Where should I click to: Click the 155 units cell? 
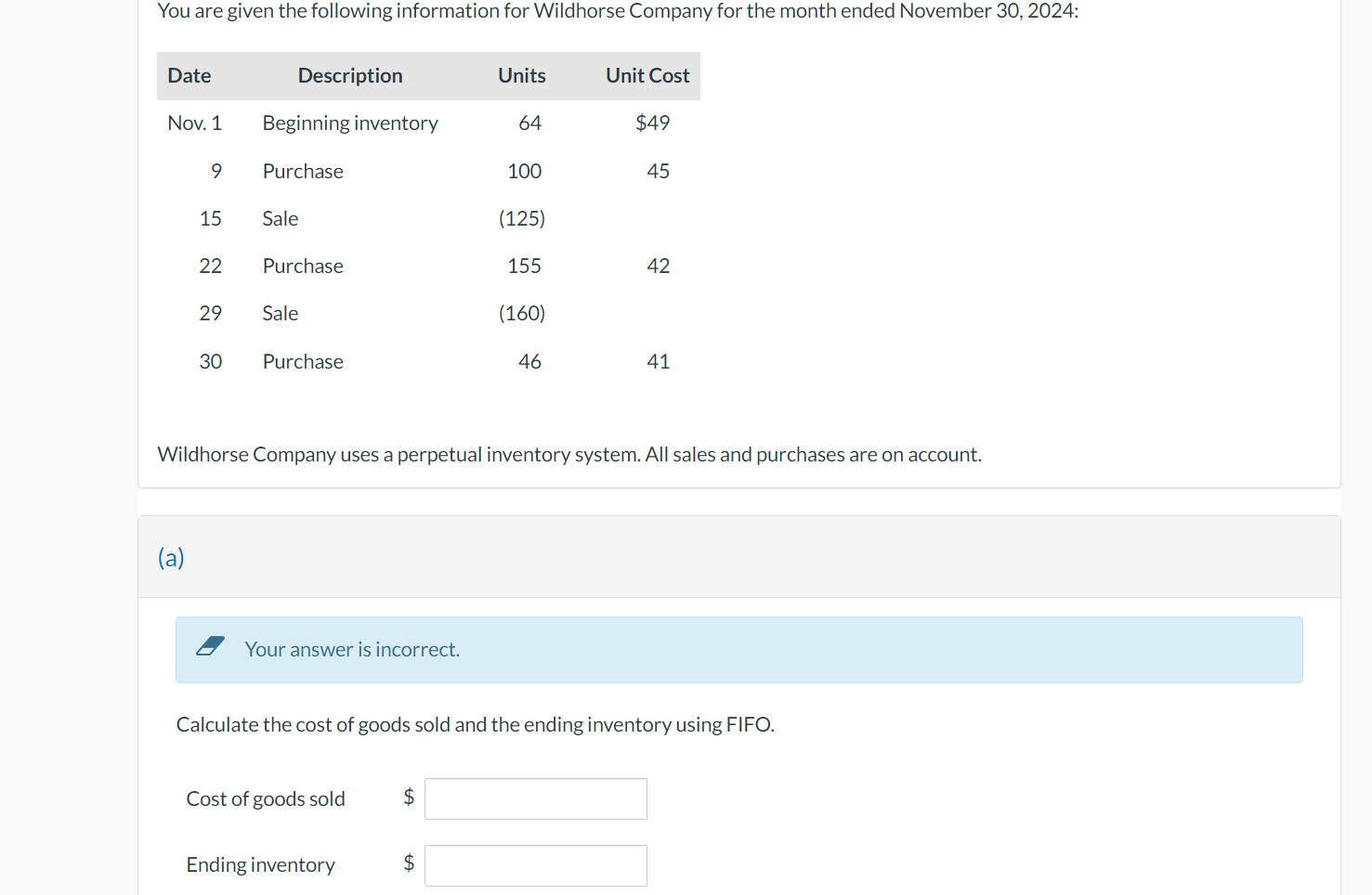525,266
